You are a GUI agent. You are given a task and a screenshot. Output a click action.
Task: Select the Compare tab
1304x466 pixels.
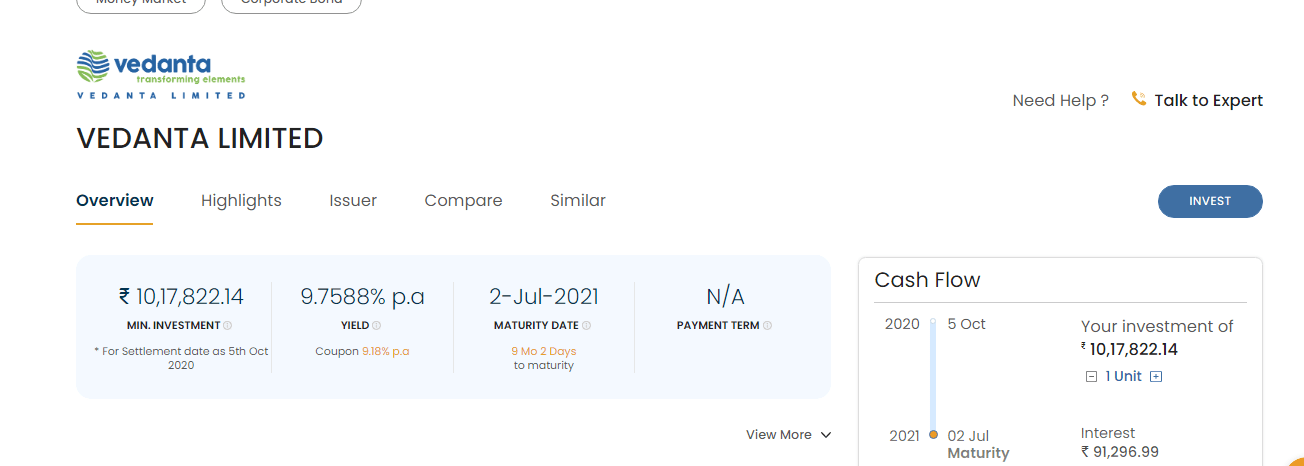463,201
